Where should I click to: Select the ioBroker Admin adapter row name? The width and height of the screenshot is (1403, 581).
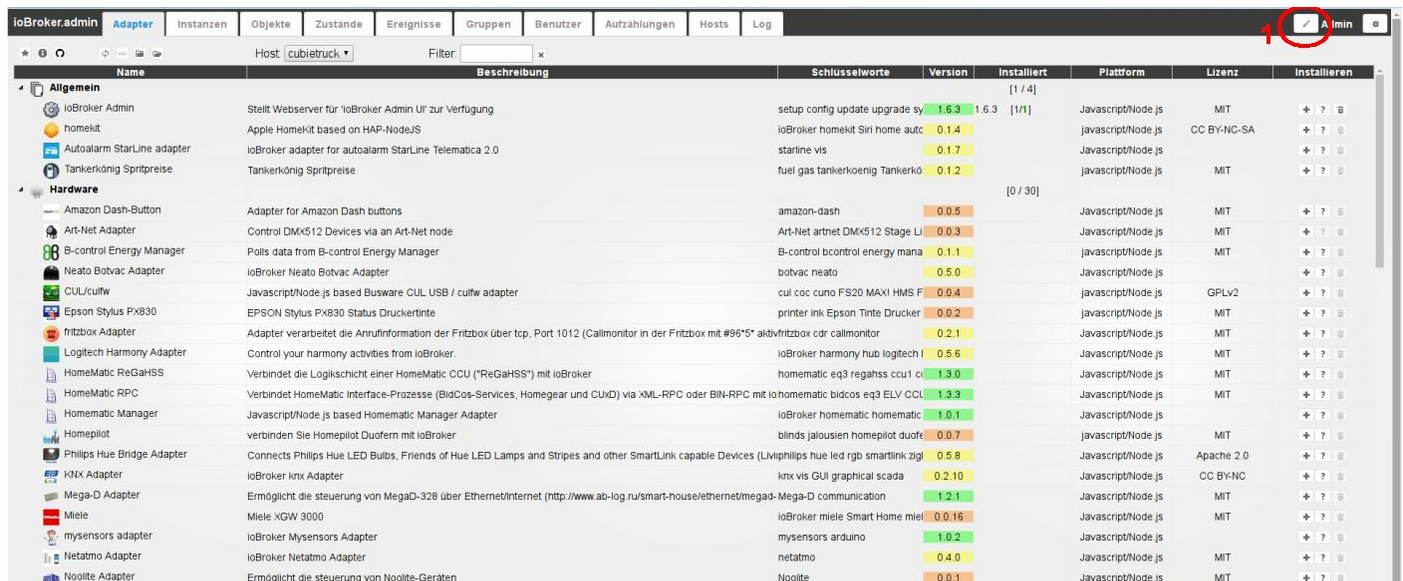point(99,108)
